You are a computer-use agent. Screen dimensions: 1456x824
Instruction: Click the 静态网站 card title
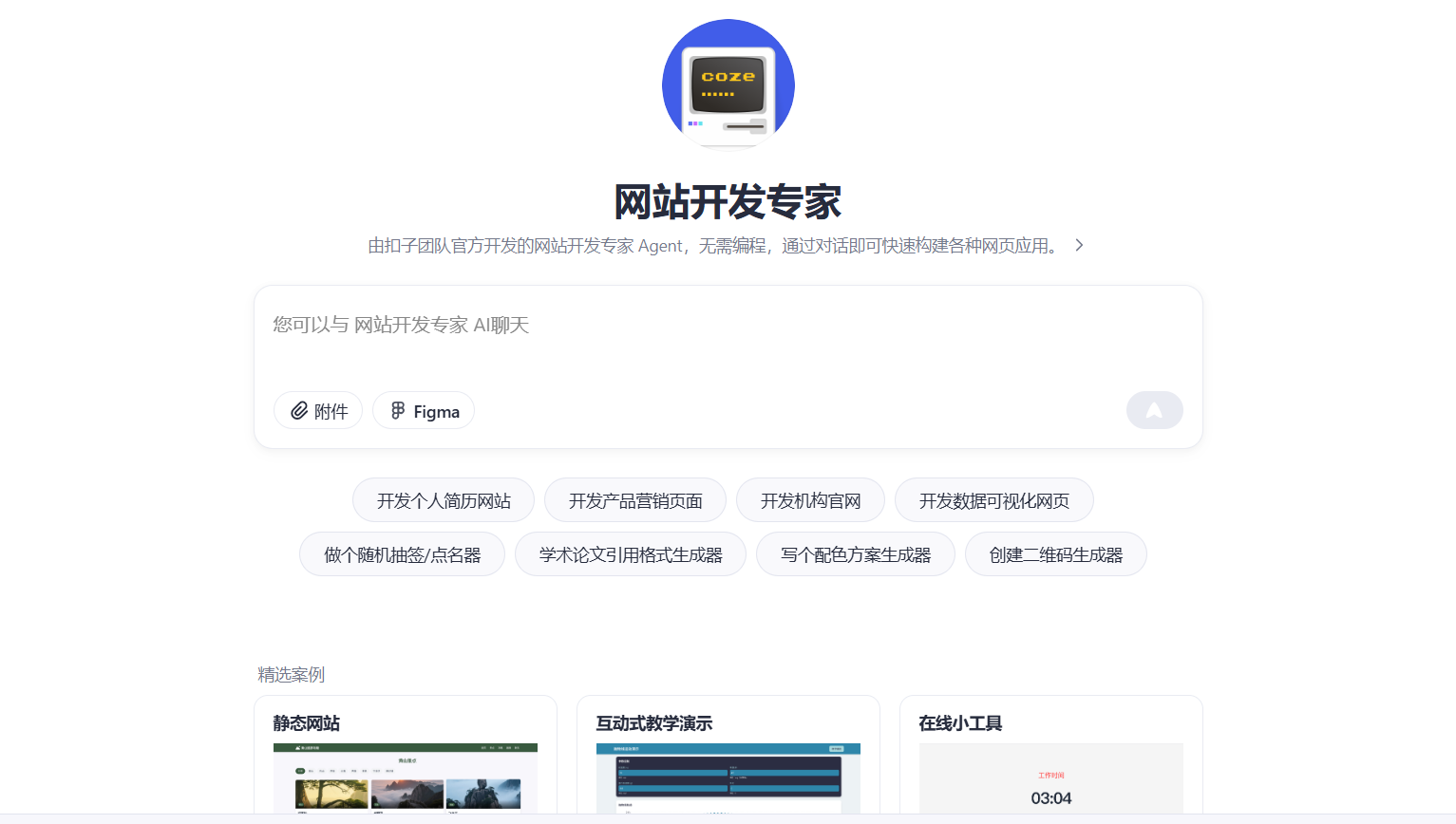tap(307, 723)
